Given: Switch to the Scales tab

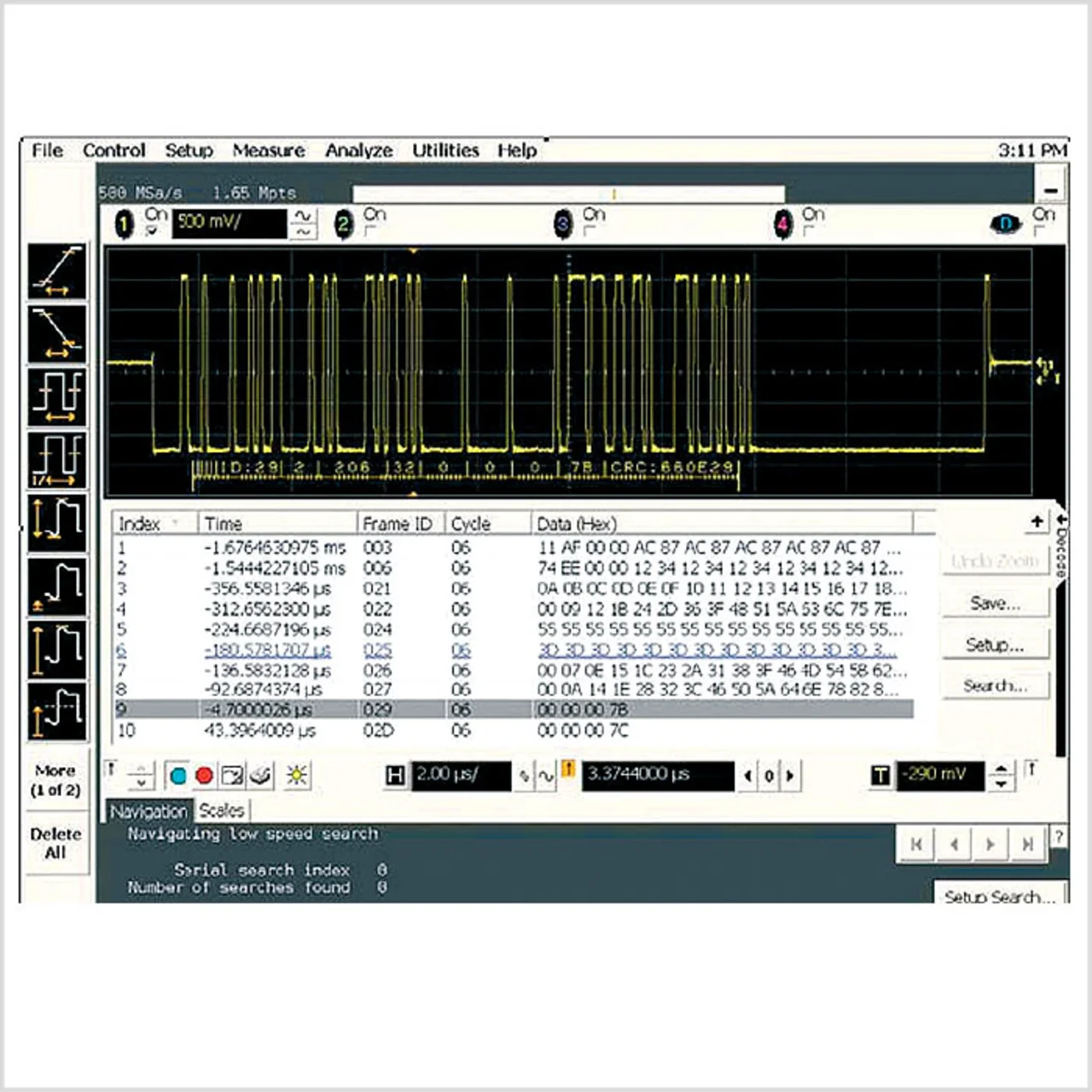Looking at the screenshot, I should tap(222, 810).
